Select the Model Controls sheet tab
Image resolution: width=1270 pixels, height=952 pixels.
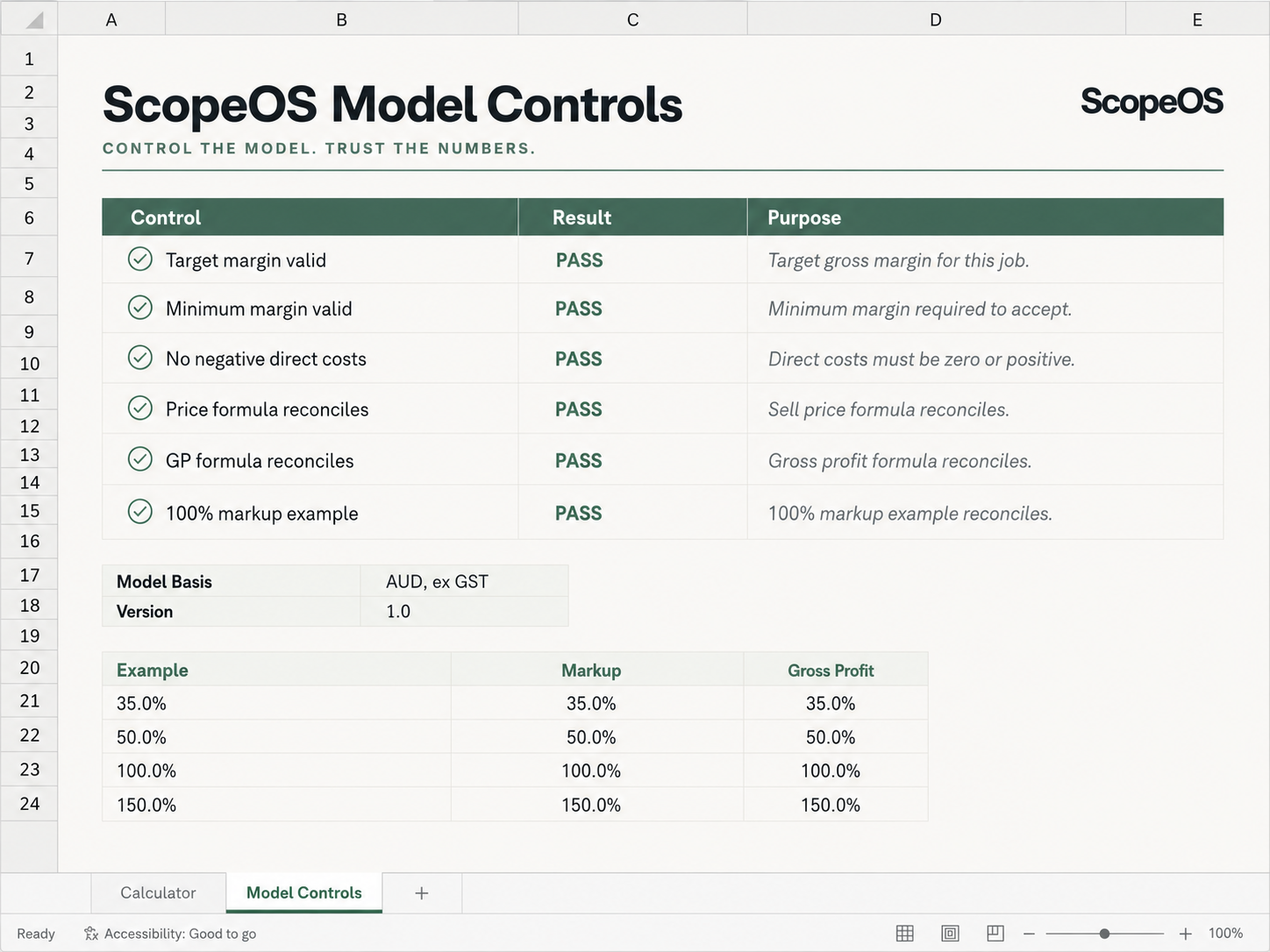304,893
